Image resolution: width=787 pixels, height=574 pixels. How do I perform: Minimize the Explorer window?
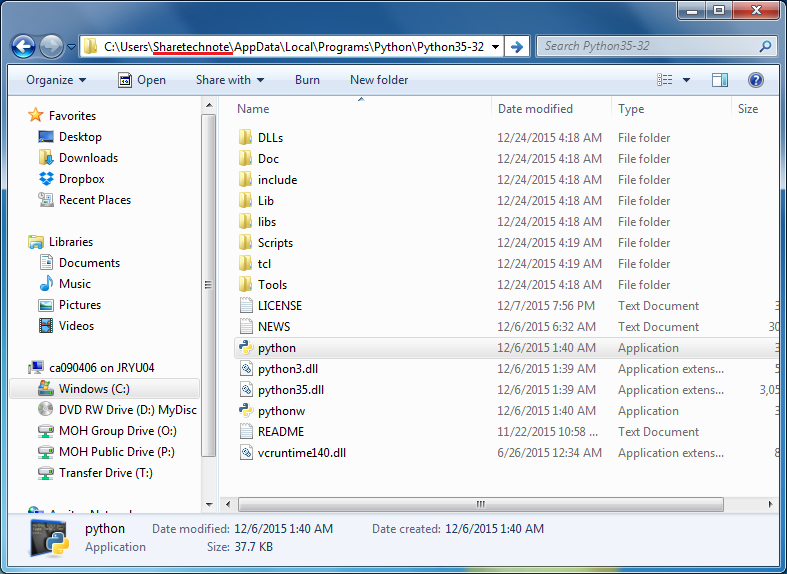point(692,10)
